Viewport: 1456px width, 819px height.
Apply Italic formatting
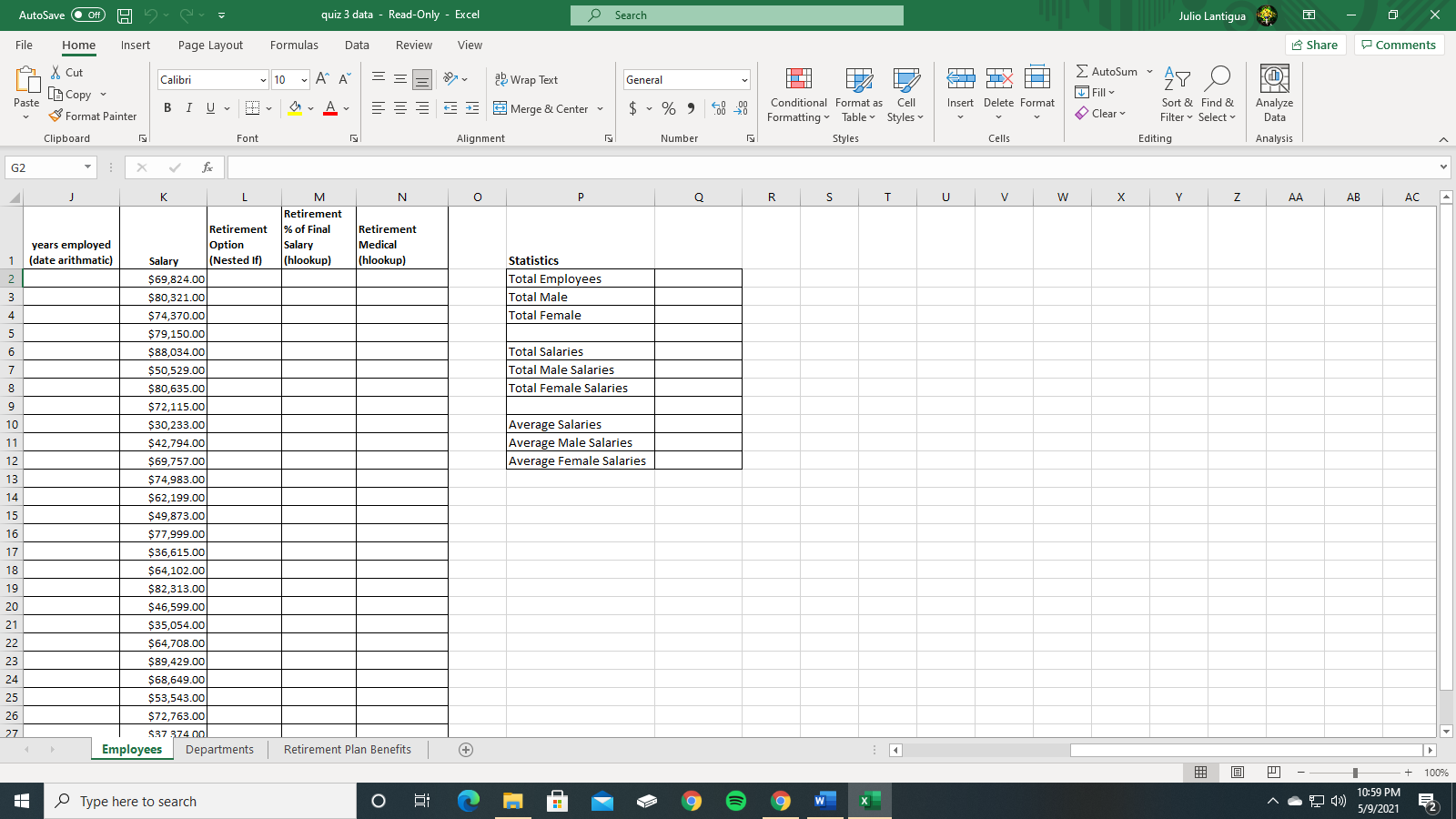188,108
